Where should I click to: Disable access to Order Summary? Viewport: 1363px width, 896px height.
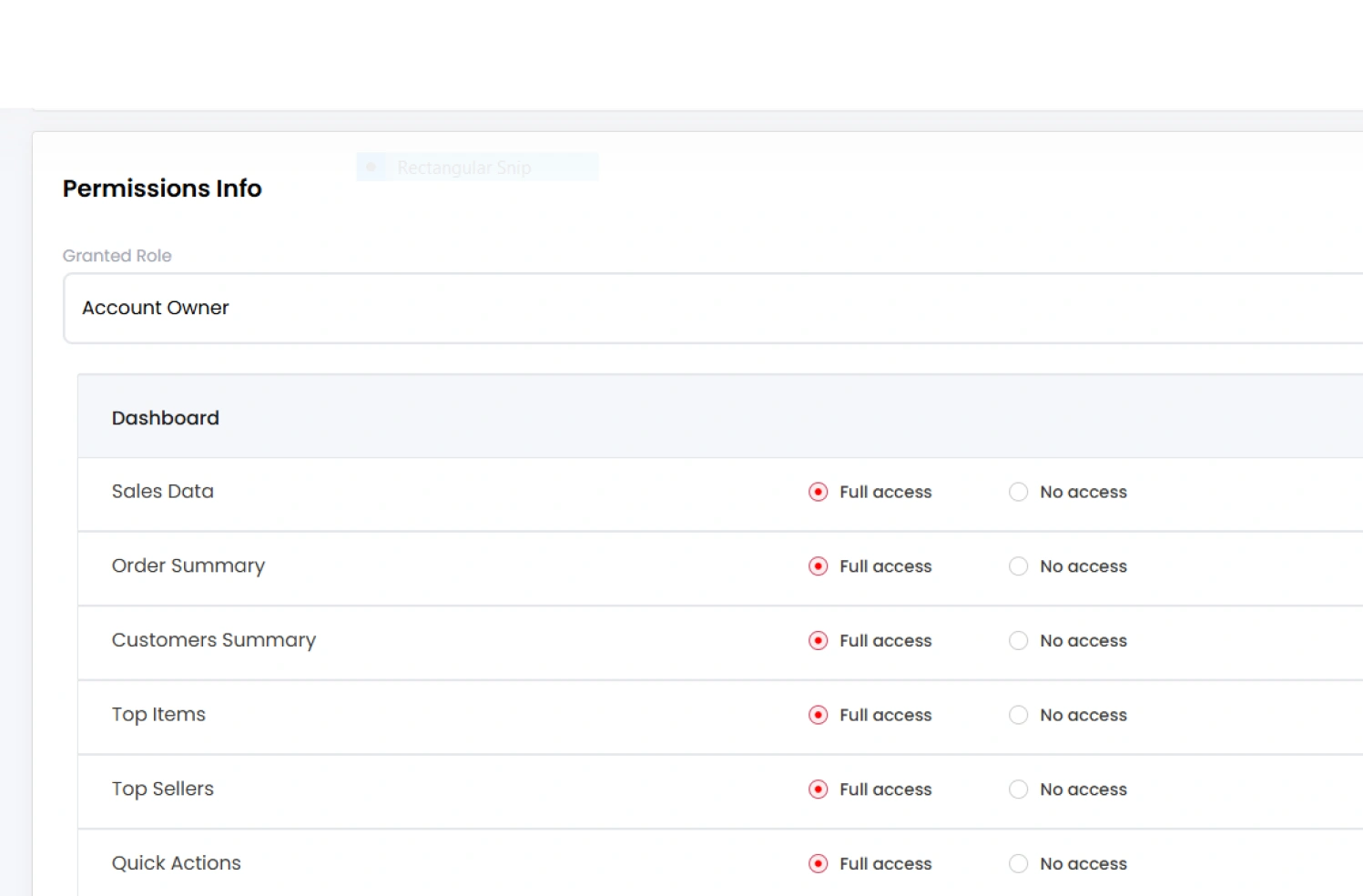click(1018, 566)
